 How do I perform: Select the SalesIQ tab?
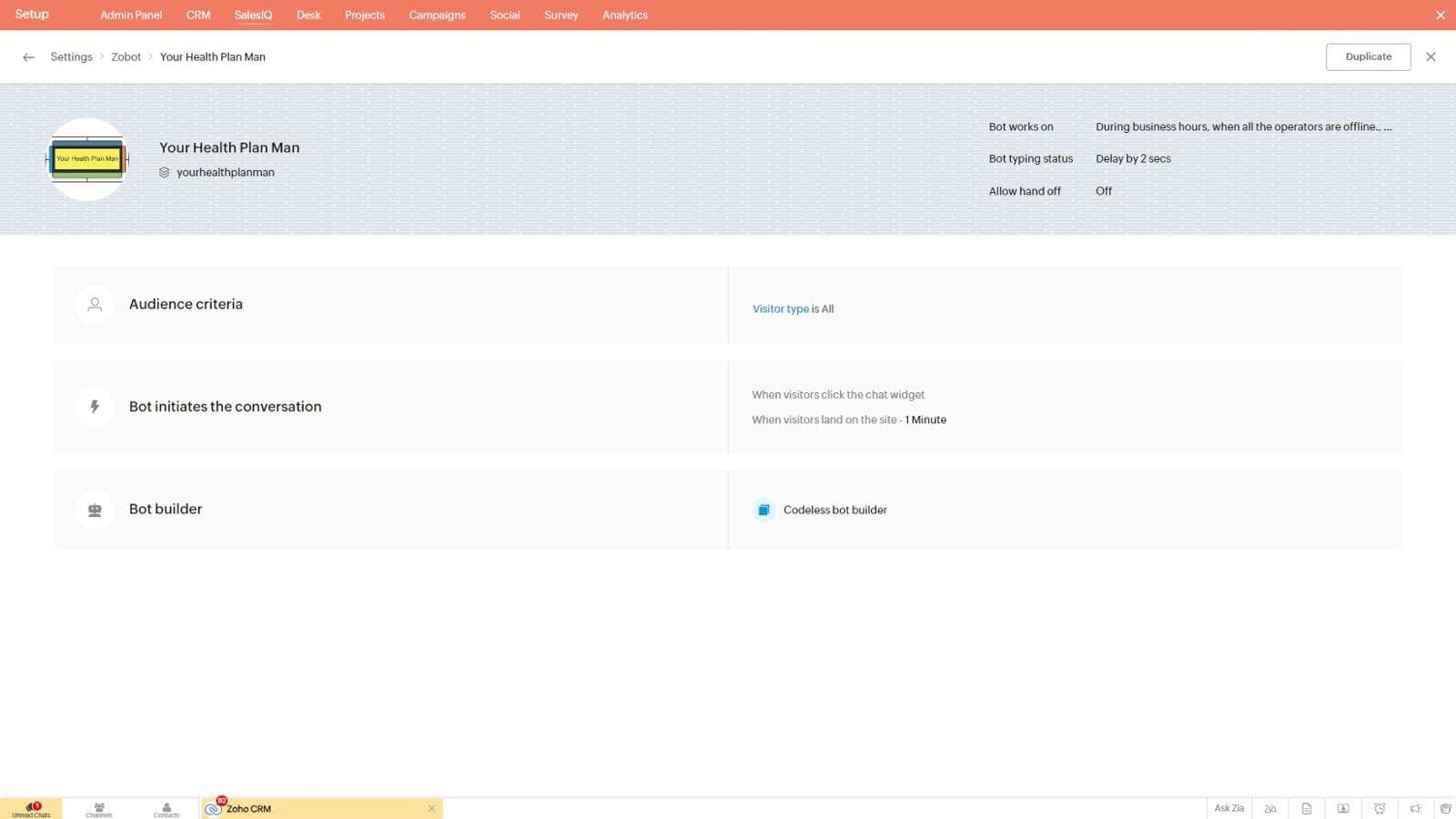[x=253, y=15]
